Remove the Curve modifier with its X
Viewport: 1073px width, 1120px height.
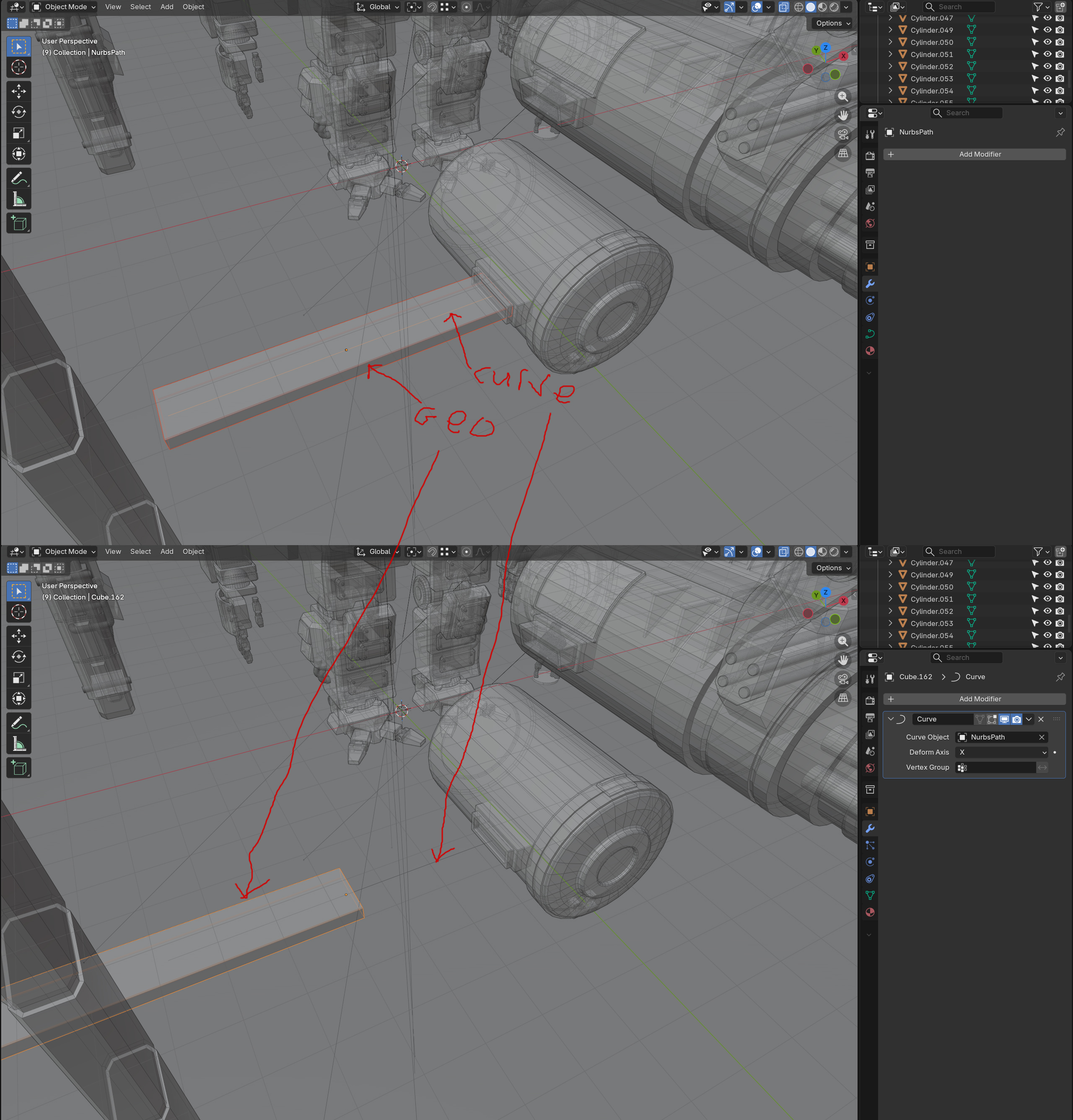1041,719
